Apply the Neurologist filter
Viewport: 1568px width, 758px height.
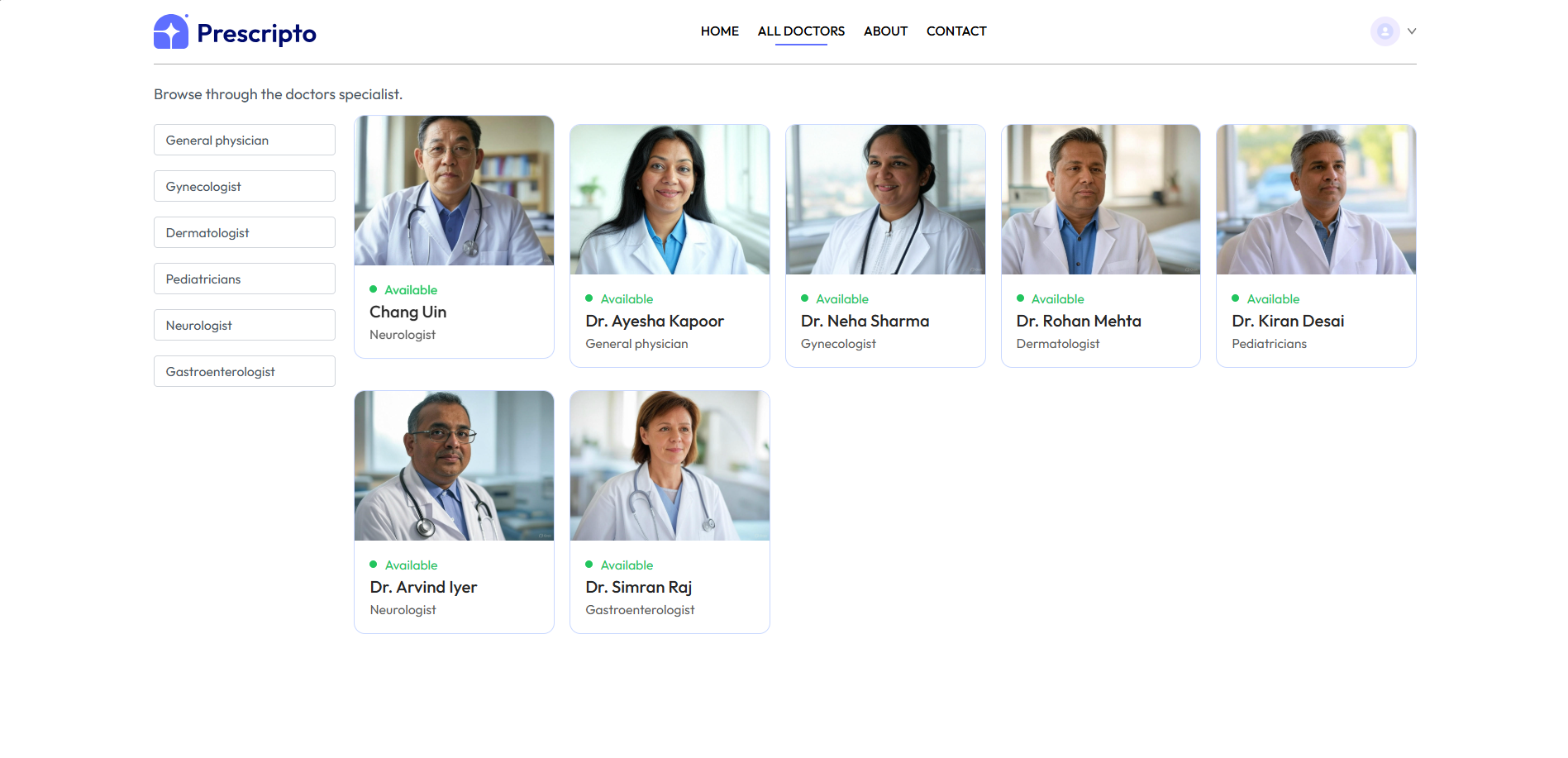click(x=245, y=325)
